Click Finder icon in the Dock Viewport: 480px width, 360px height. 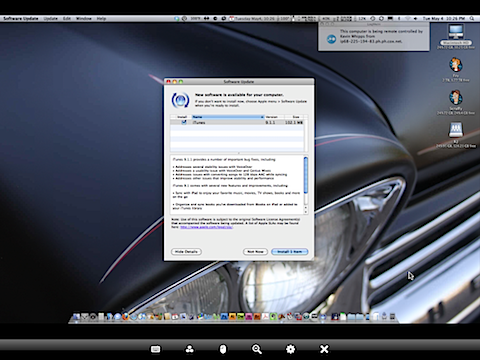[76, 316]
